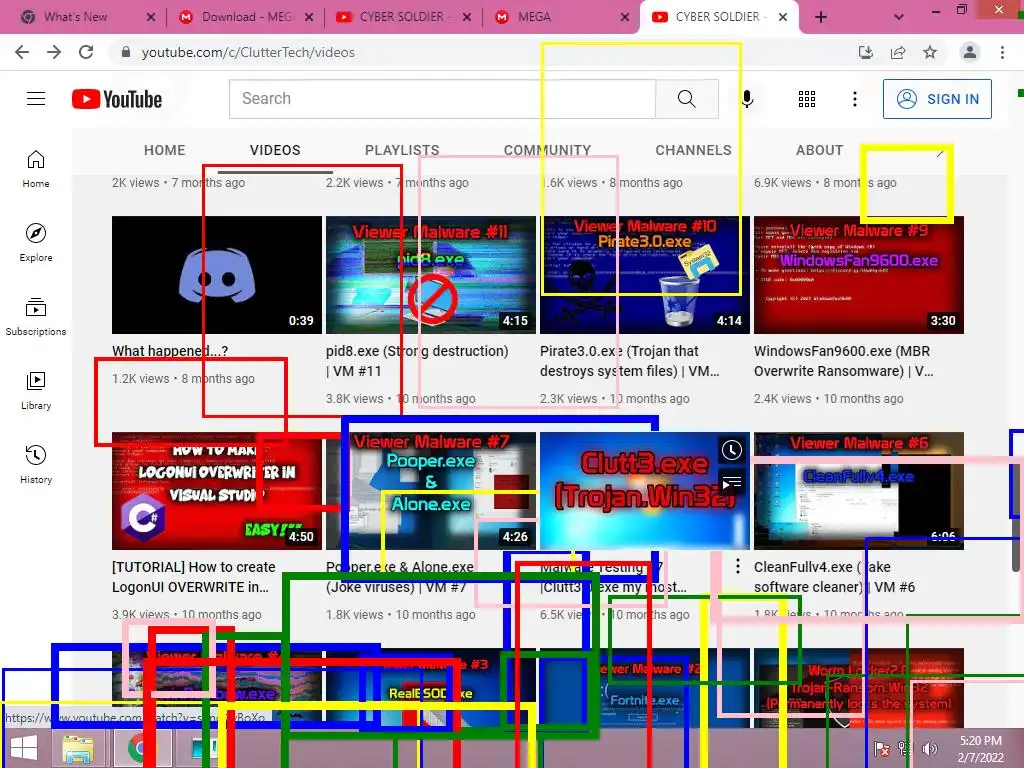Open Windows Start button
Viewport: 1024px width, 768px height.
[x=24, y=748]
